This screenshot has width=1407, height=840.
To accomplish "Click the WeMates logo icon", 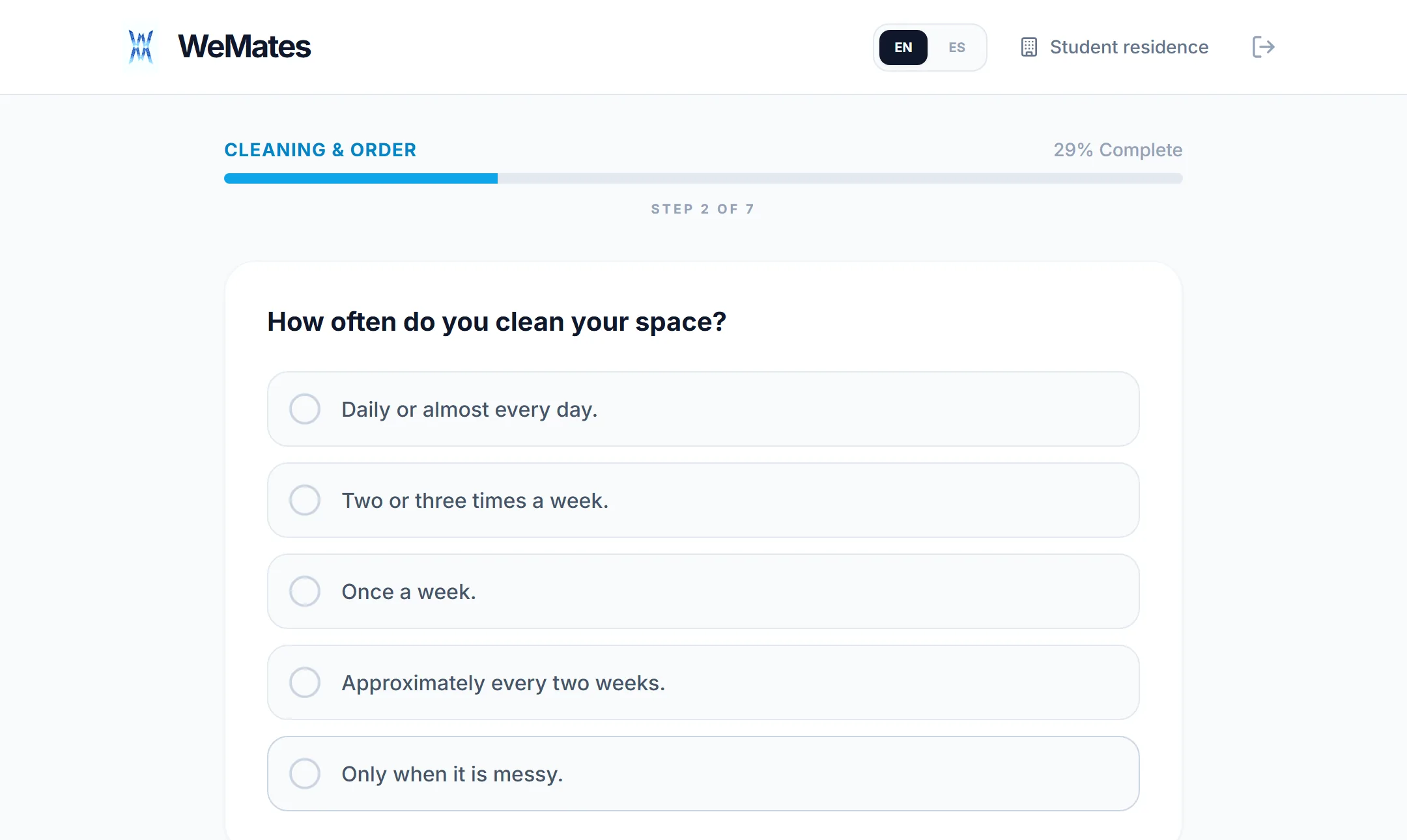I will [141, 47].
